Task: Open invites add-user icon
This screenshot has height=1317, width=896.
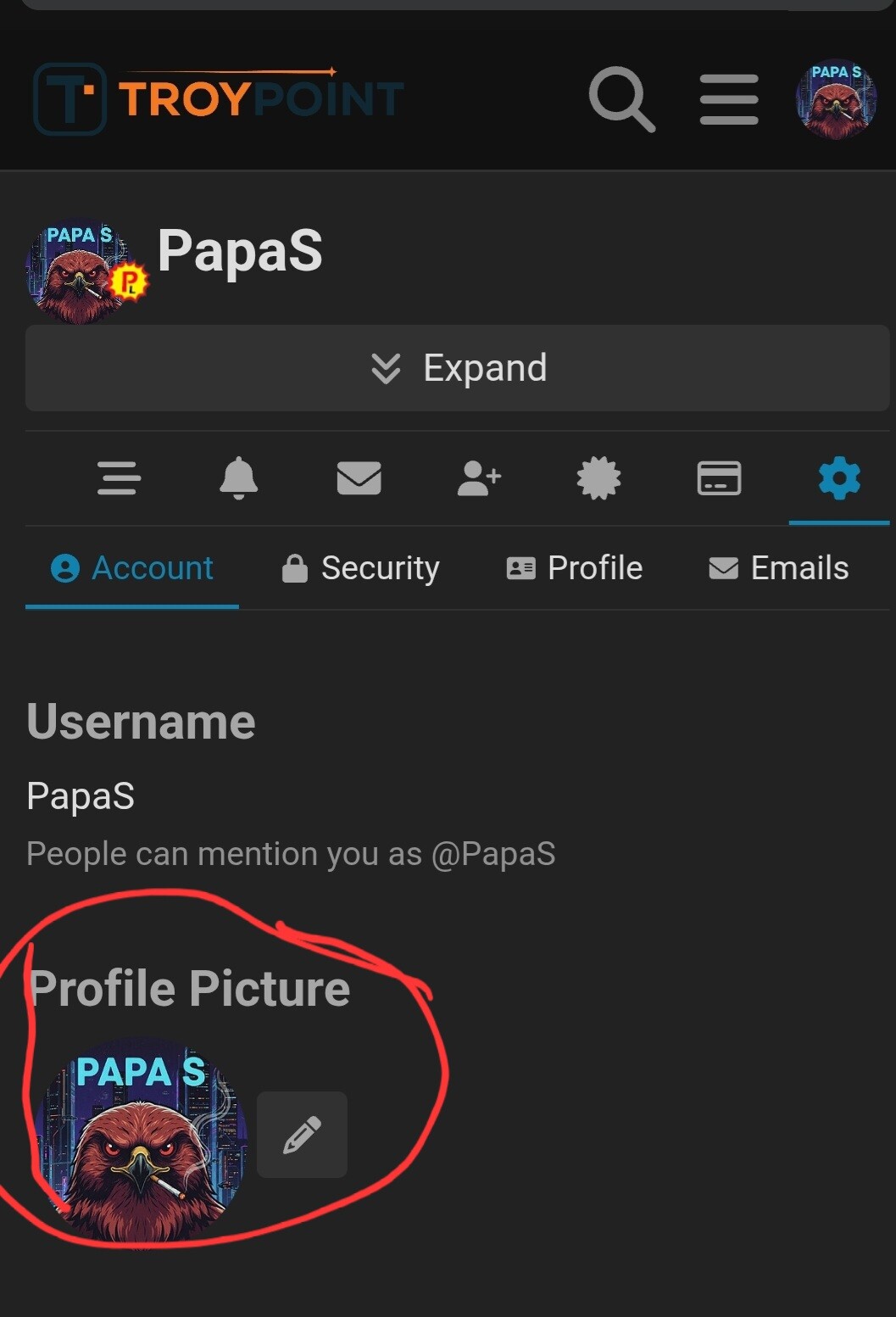Action: [479, 478]
